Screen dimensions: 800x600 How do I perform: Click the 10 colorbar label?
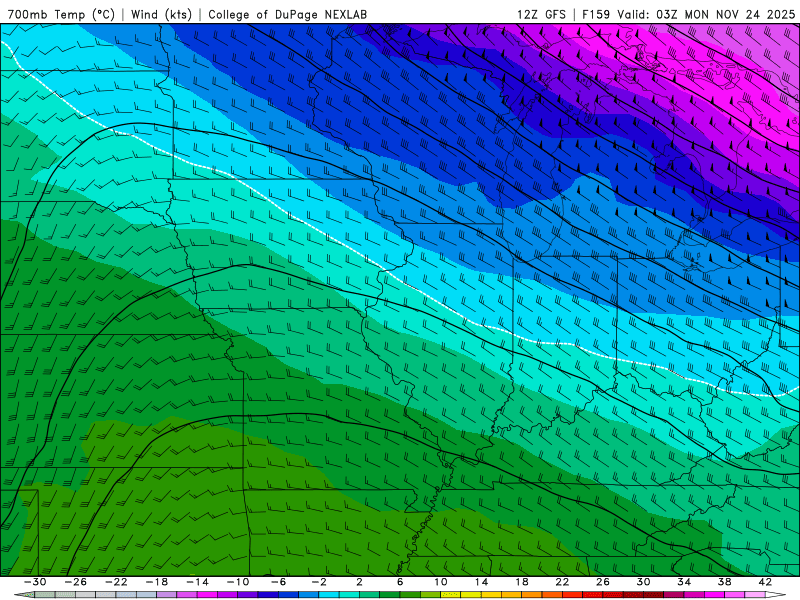click(x=441, y=582)
